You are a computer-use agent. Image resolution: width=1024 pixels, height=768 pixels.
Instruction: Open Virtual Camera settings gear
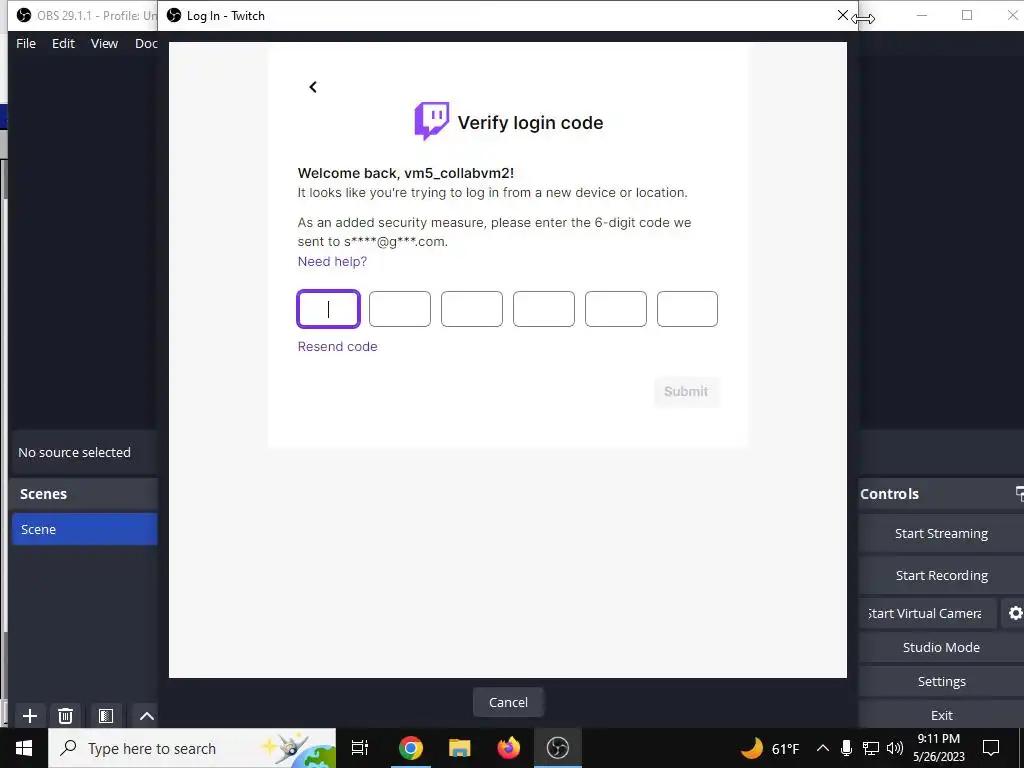(x=1015, y=613)
